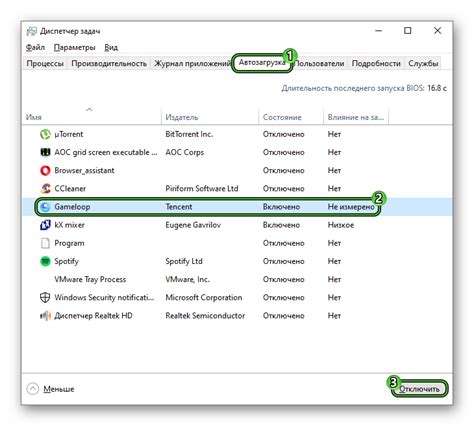The width and height of the screenshot is (474, 426).
Task: Click µTorrent's Отключено status cell
Action: click(x=284, y=134)
